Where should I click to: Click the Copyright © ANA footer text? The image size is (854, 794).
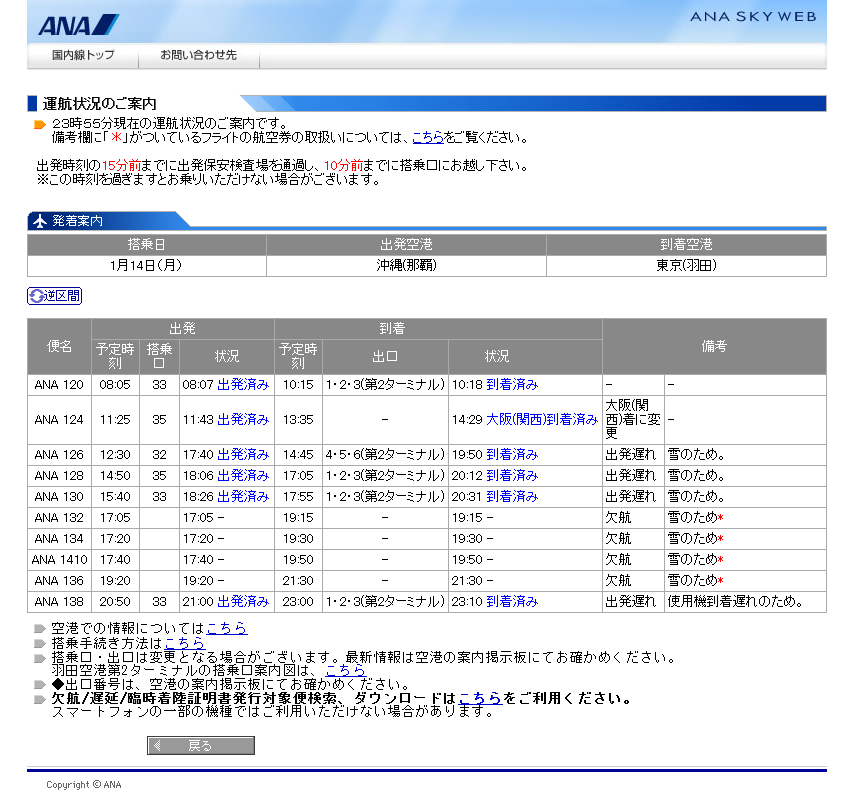pyautogui.click(x=84, y=784)
